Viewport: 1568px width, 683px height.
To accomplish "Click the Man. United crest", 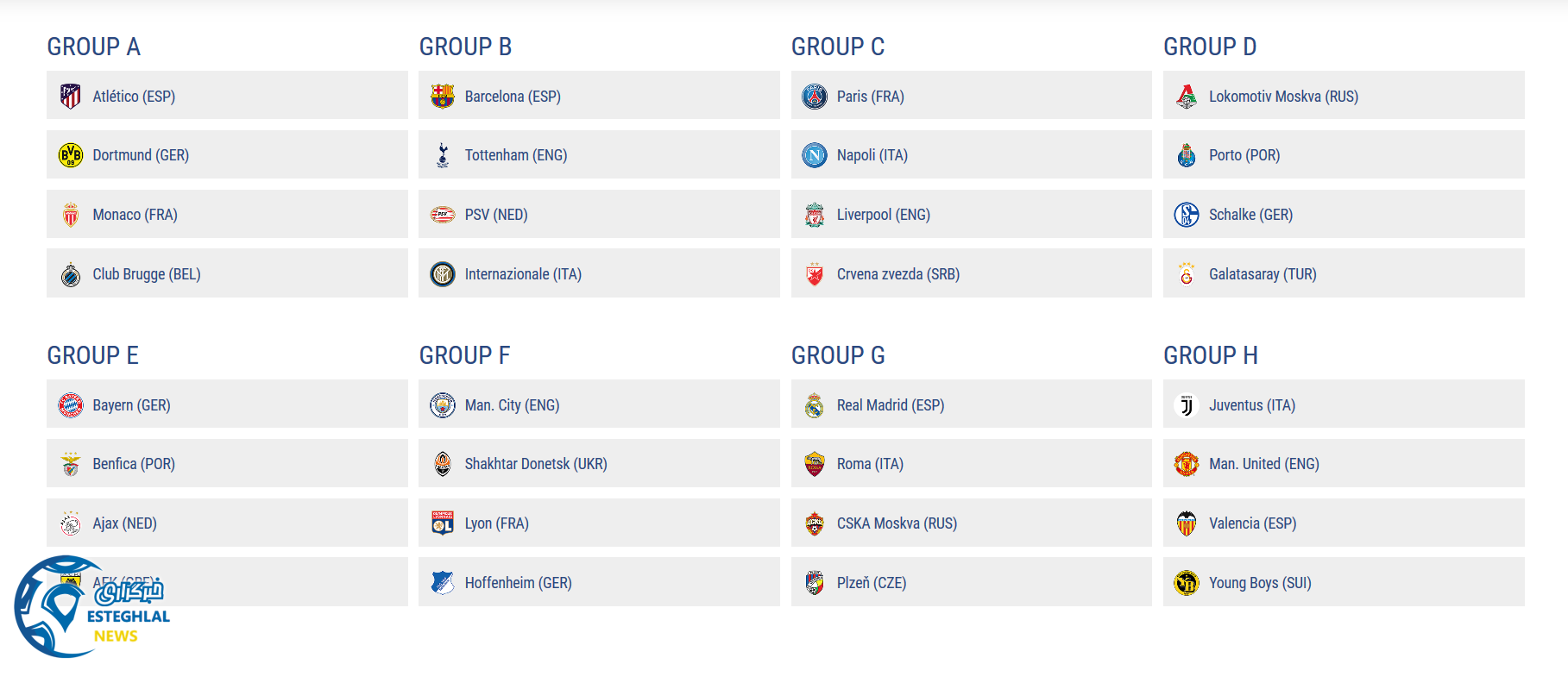I will 1187,464.
